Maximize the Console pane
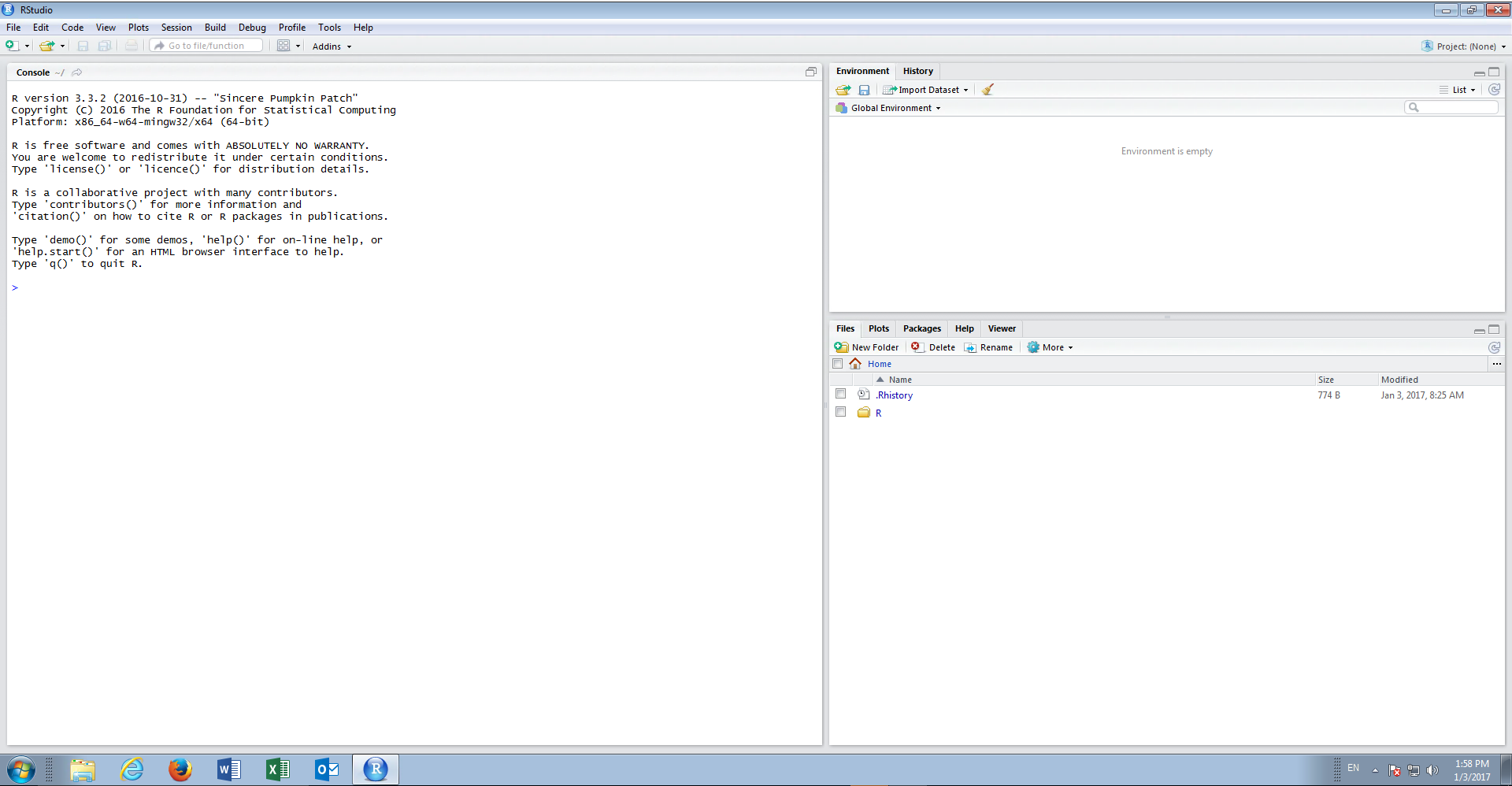 point(810,72)
